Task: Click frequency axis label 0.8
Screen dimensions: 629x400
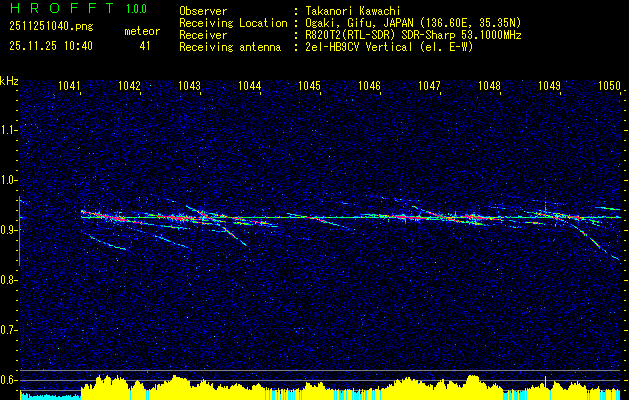Action: [x=8, y=280]
